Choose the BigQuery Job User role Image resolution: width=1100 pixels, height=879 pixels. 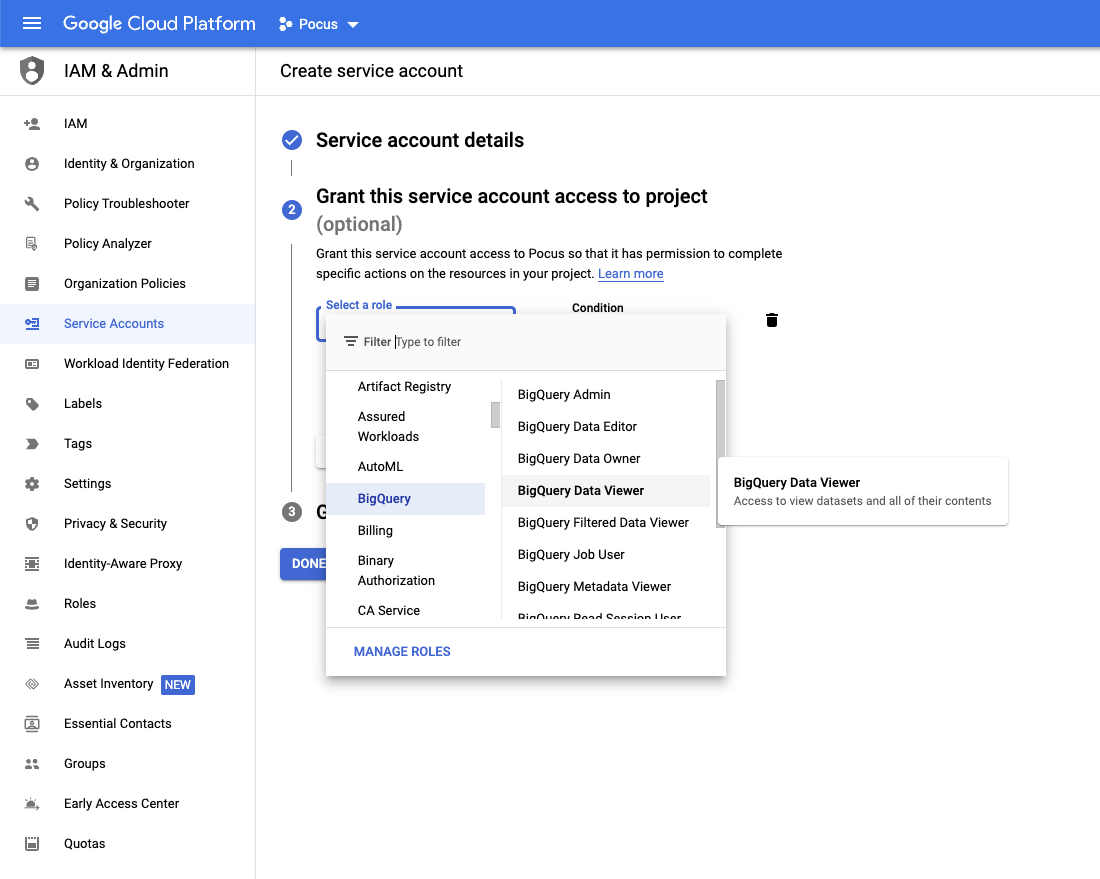tap(606, 555)
